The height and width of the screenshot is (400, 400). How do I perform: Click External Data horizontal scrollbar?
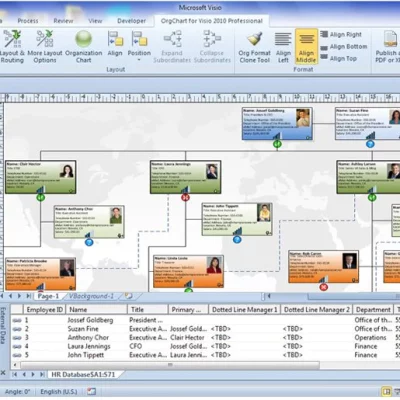pos(170,365)
